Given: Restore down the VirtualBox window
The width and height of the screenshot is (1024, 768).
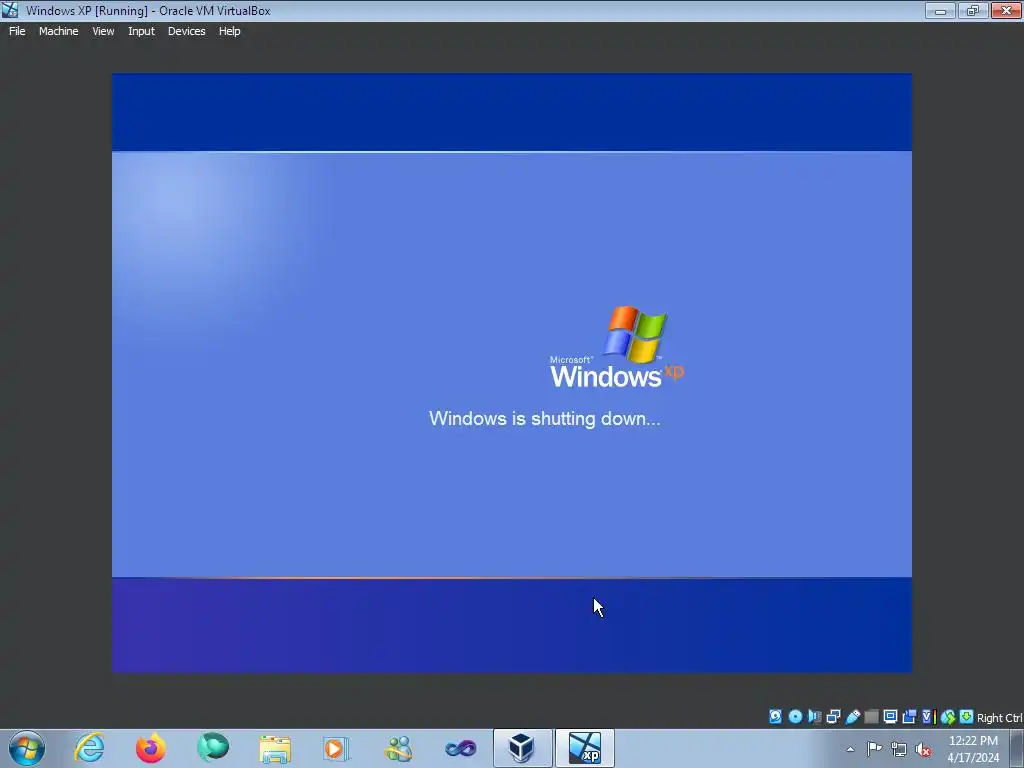Looking at the screenshot, I should (973, 10).
